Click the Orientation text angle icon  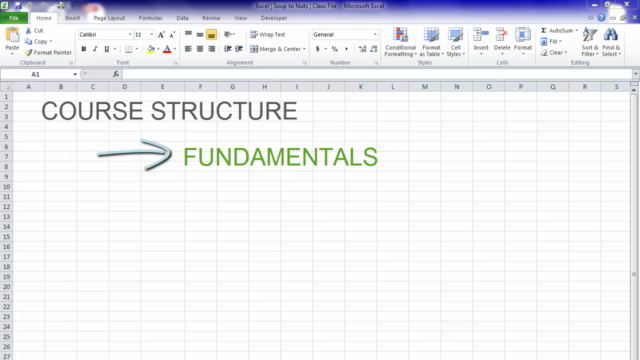click(228, 34)
